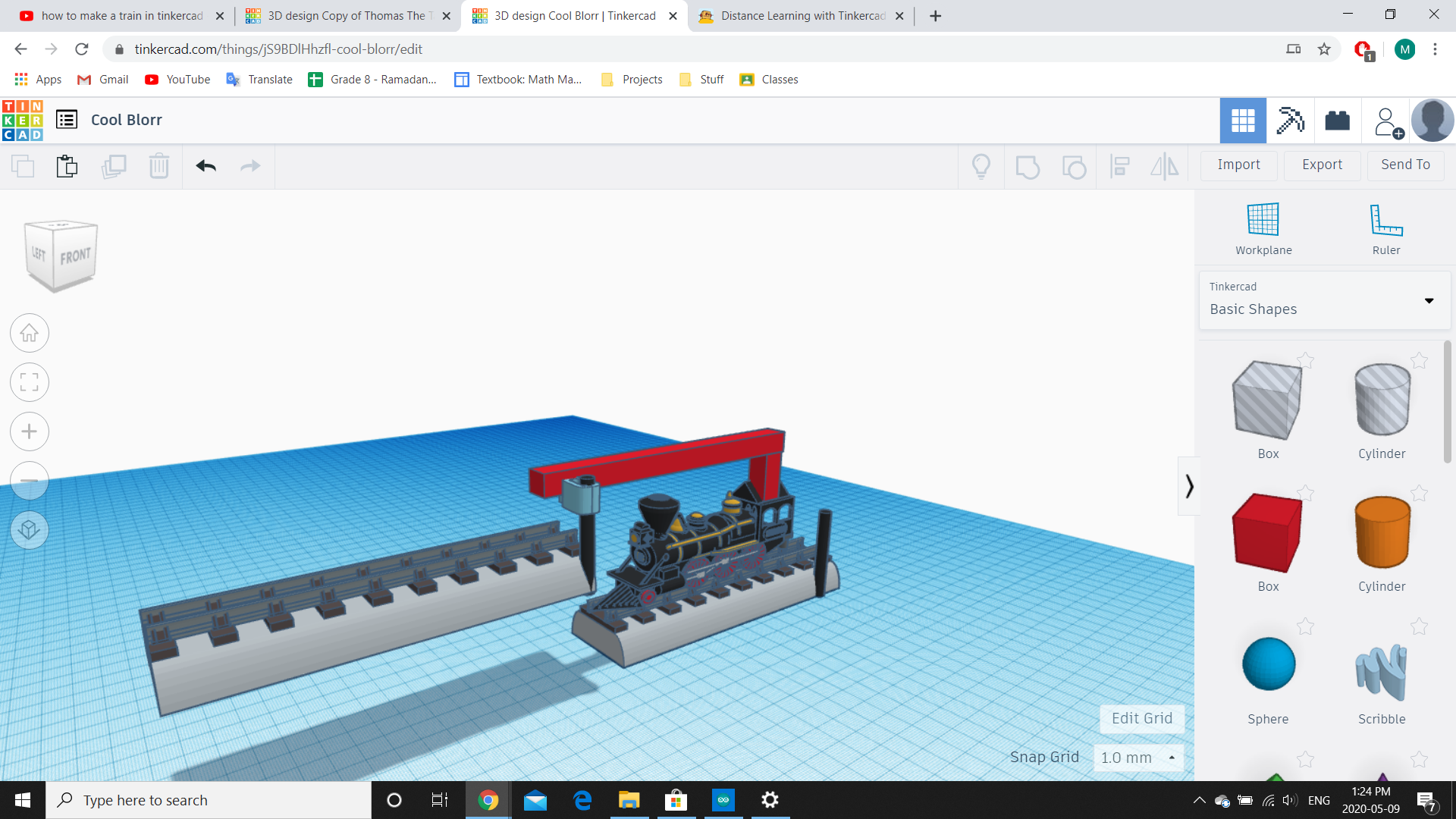Open the Snap Grid 1.0 mm dropdown

click(1138, 758)
